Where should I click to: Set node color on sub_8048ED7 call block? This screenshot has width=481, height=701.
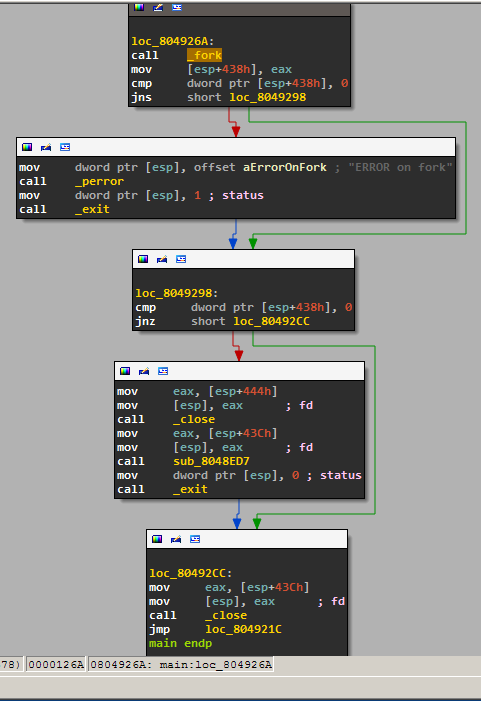tap(125, 371)
